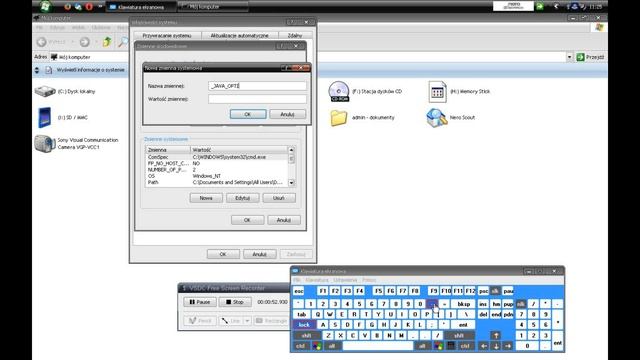This screenshot has height=360, width=640.
Task: Select admin - dokumenty folder
Action: 362,118
